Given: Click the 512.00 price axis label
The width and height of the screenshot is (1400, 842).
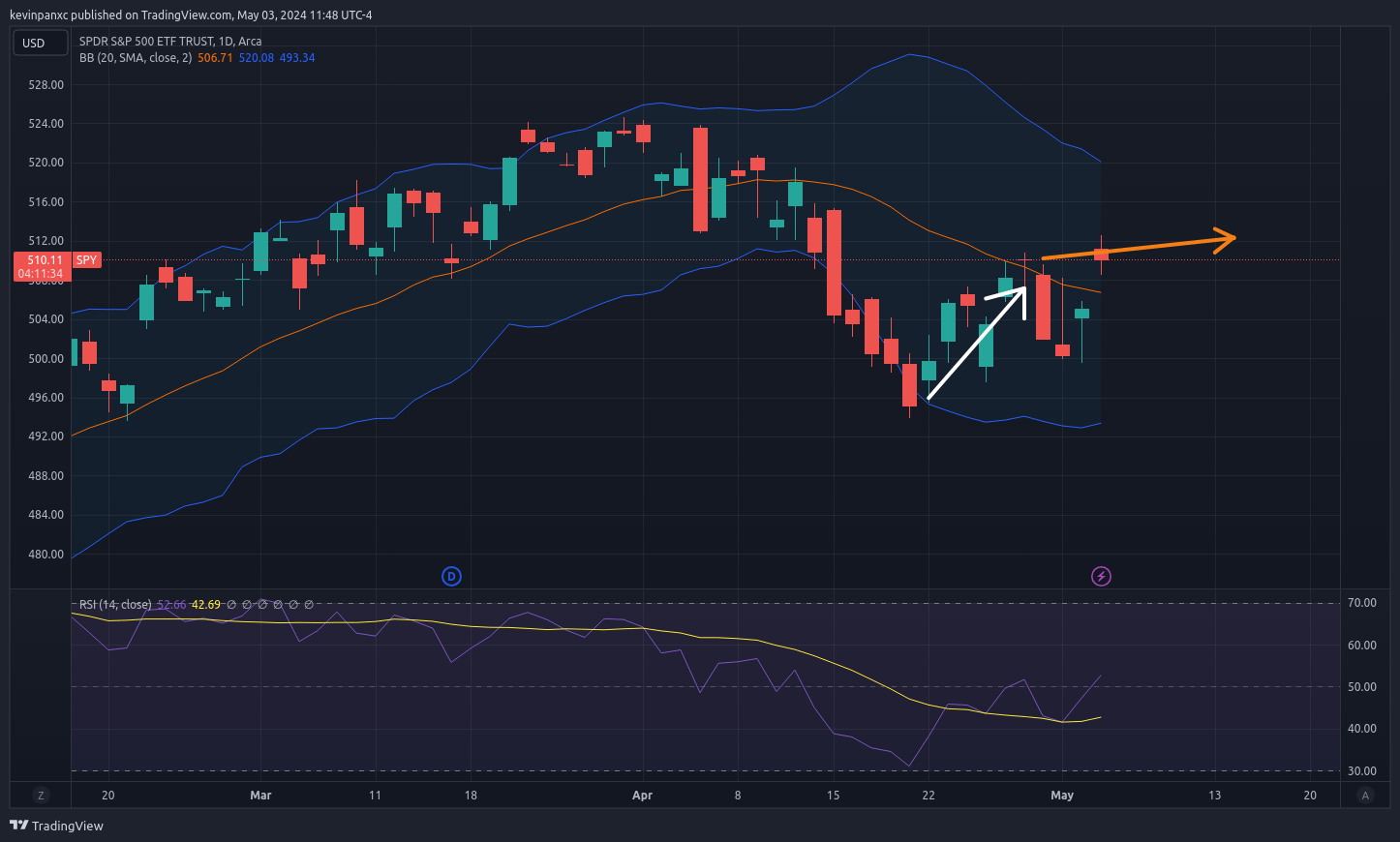Looking at the screenshot, I should [46, 241].
